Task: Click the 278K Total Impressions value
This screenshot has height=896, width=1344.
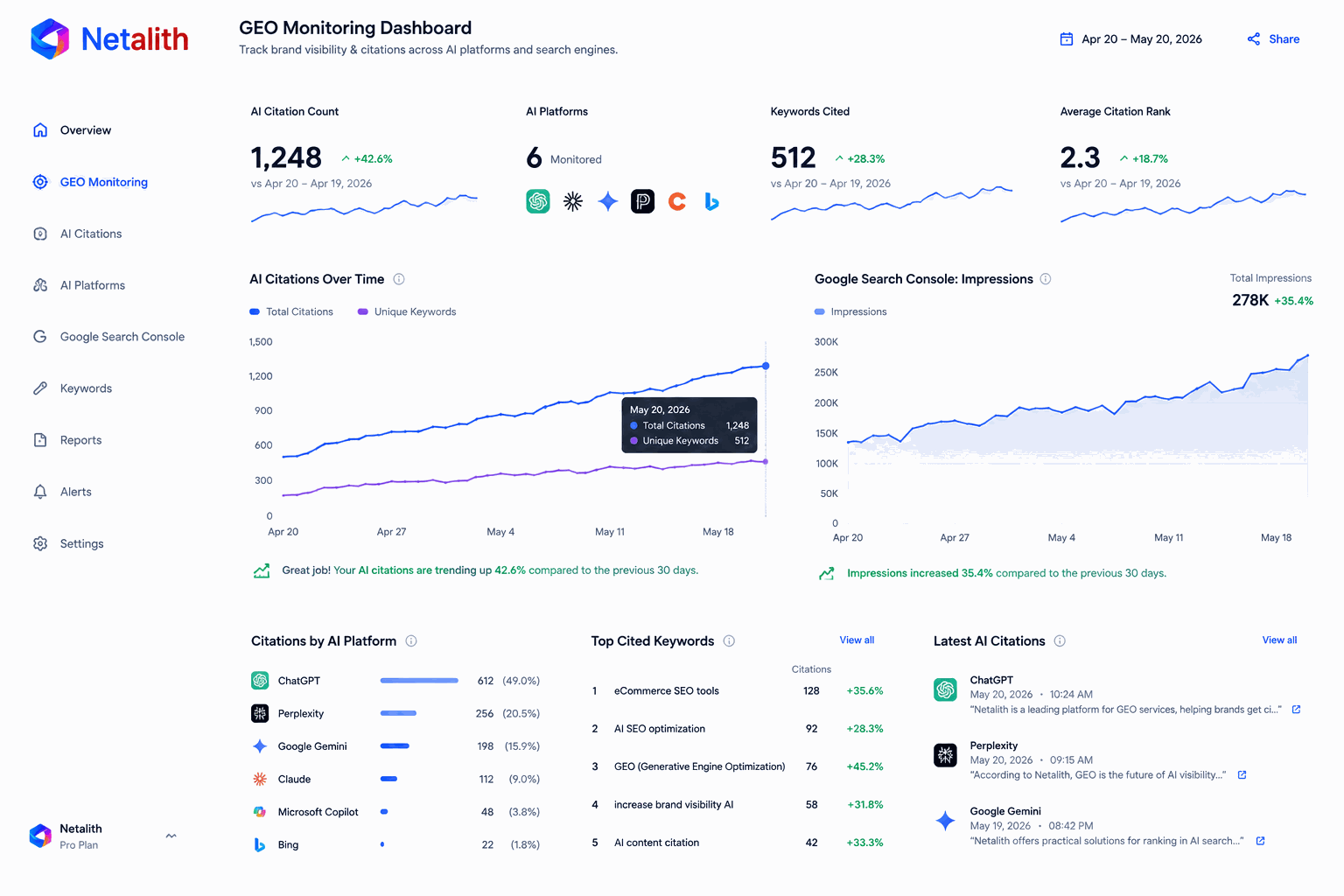Action: (1250, 300)
